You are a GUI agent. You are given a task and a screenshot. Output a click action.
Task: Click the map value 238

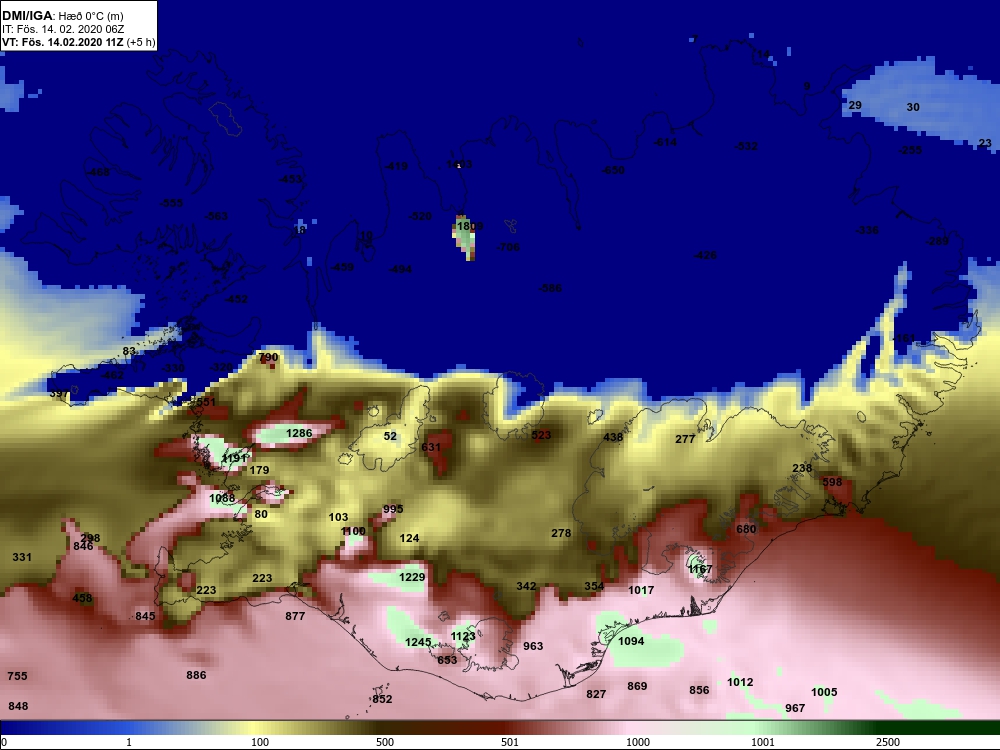pyautogui.click(x=802, y=468)
